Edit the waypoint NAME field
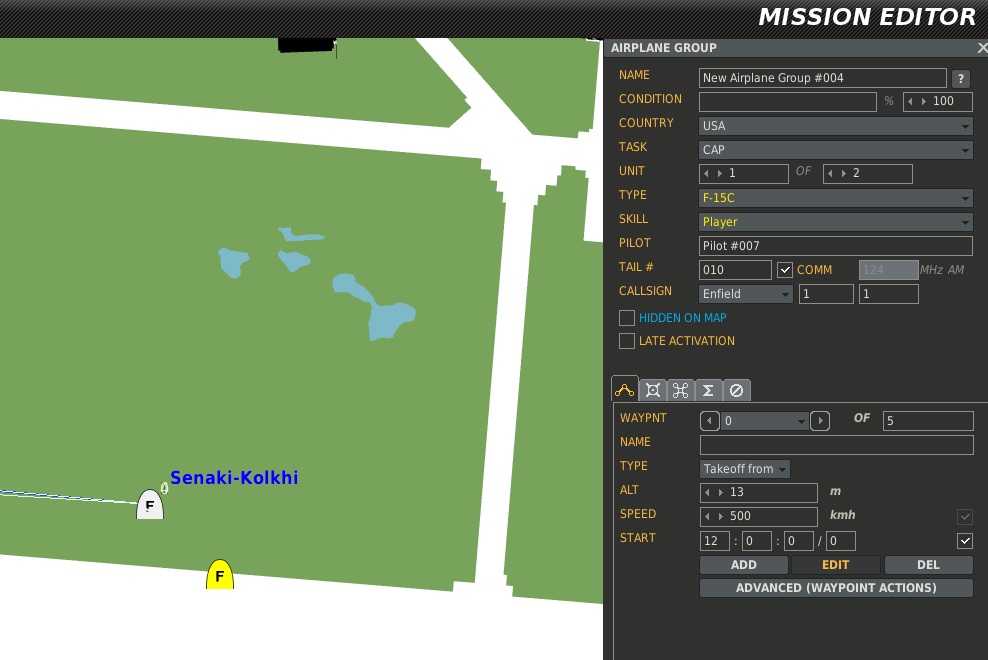The height and width of the screenshot is (660, 988). coord(836,444)
